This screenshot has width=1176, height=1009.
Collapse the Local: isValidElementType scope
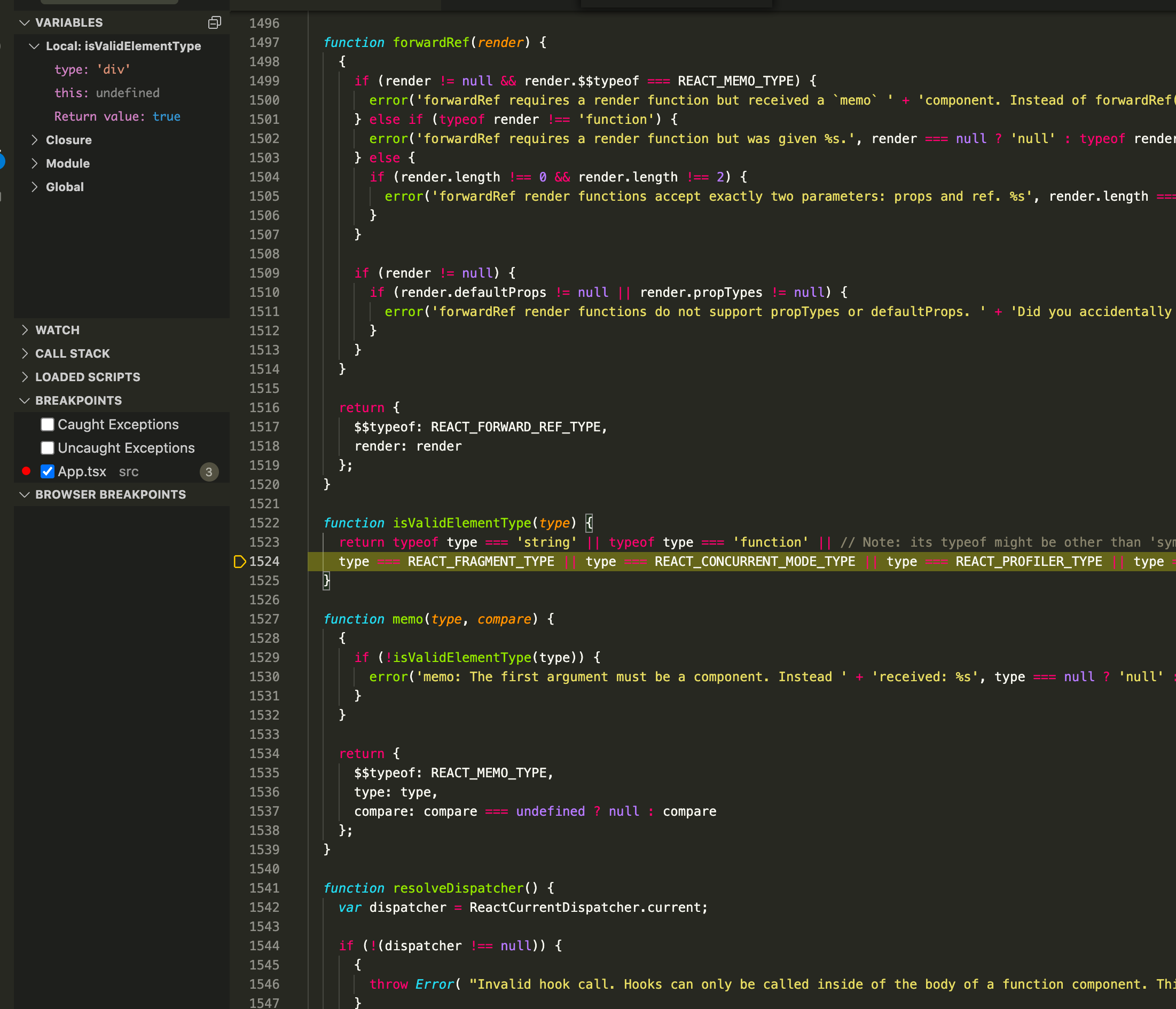pos(35,46)
